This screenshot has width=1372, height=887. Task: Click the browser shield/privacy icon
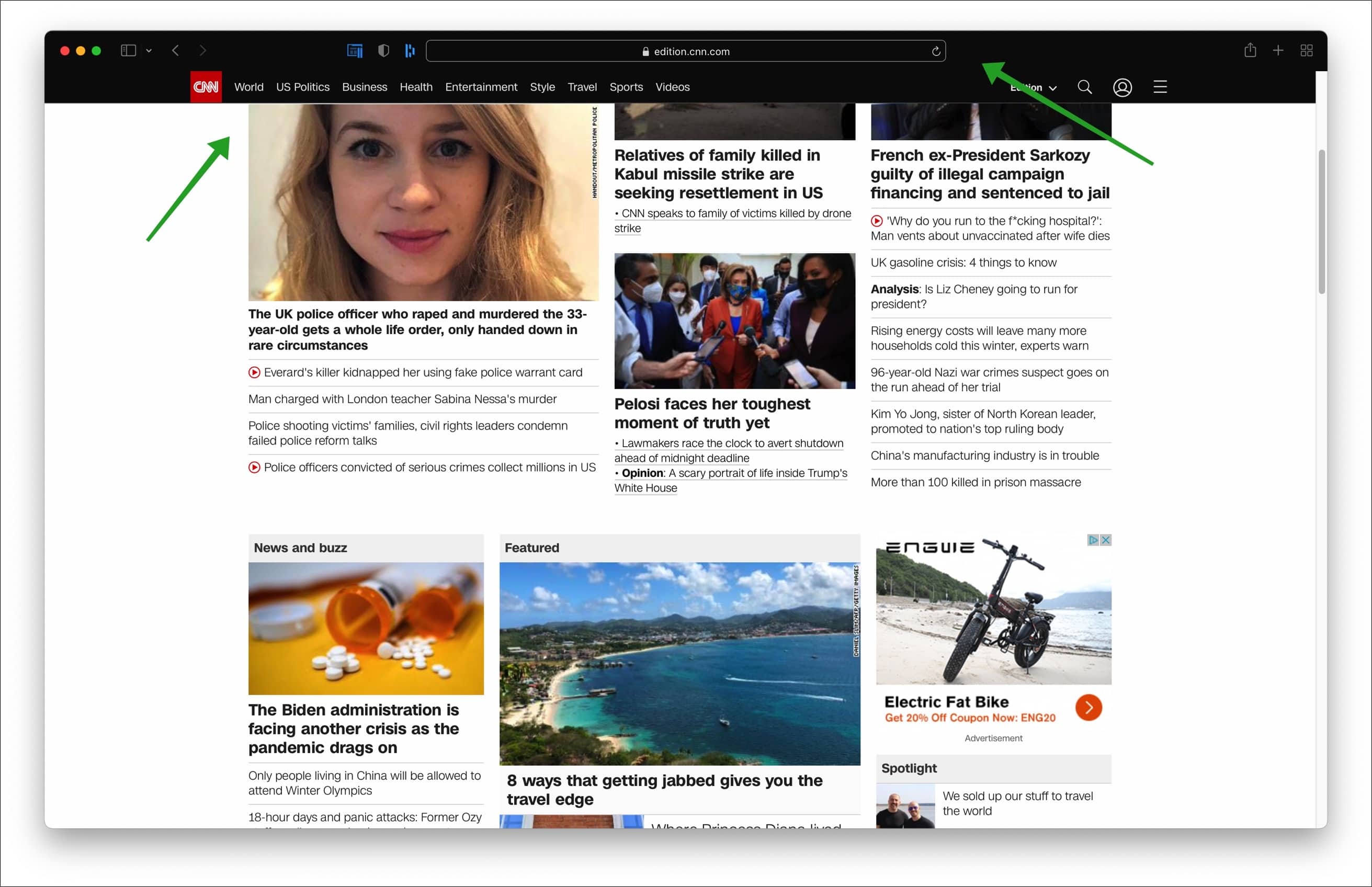pos(383,51)
